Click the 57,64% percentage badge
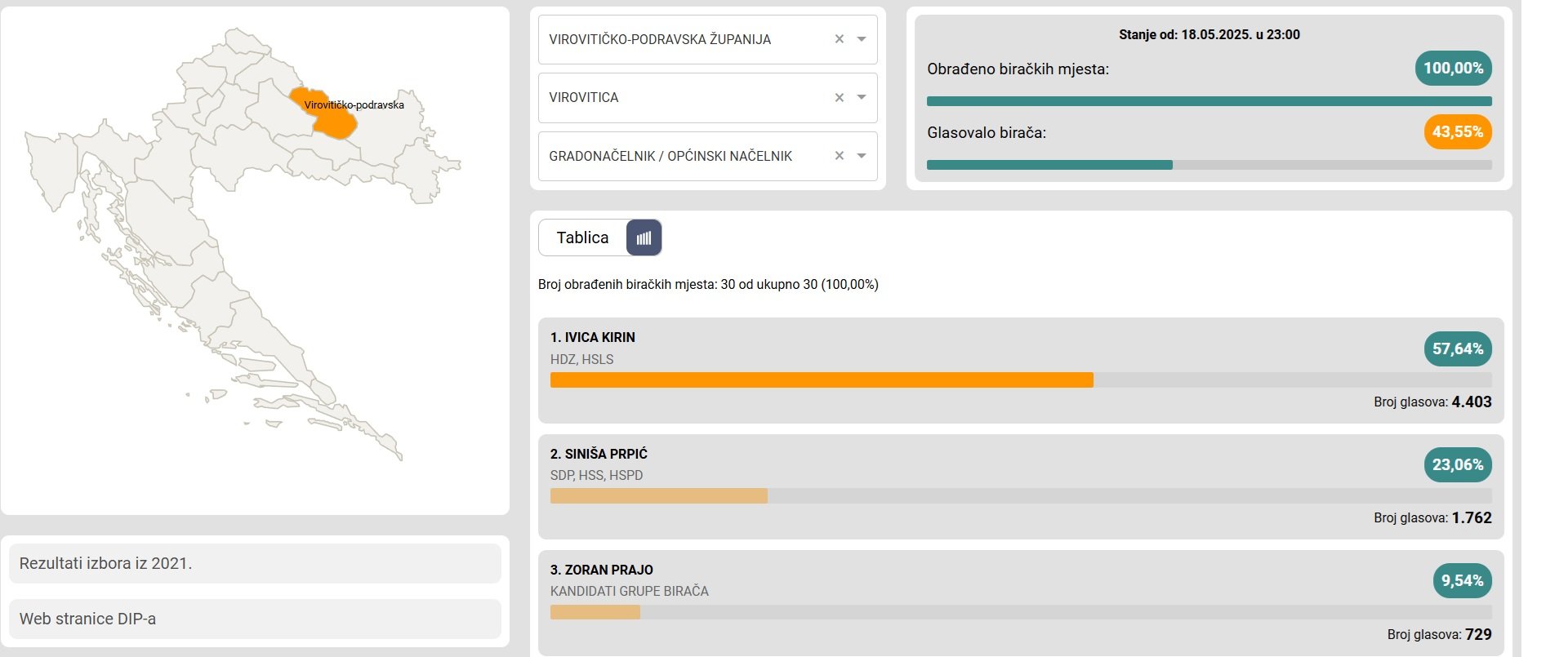Viewport: 1568px width, 657px height. click(1458, 348)
